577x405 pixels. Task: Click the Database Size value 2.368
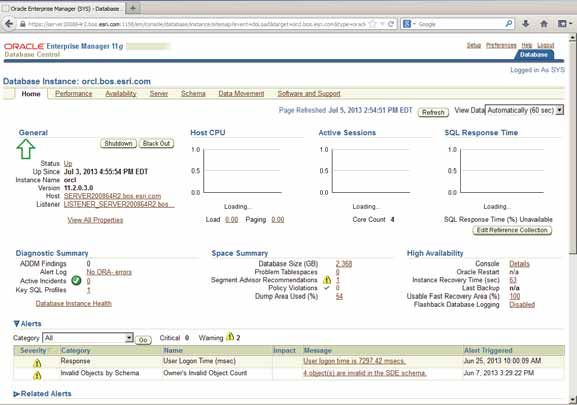344,264
